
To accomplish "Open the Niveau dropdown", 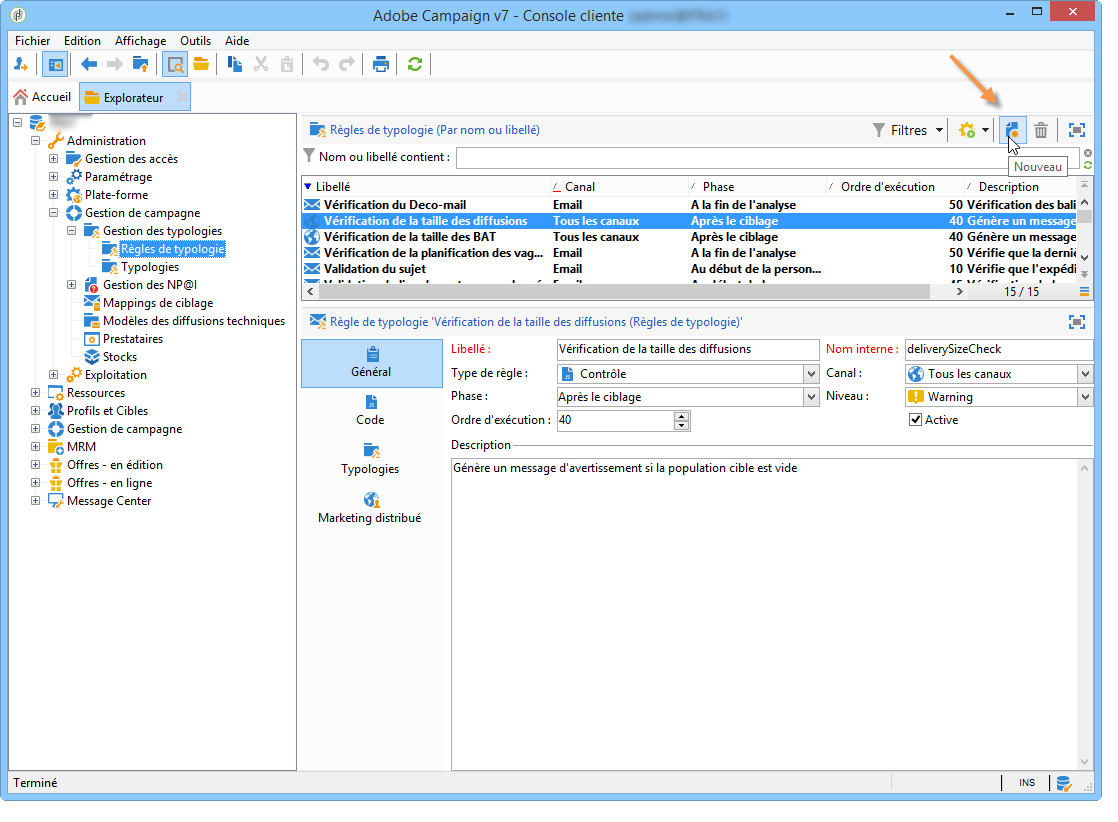I will (1084, 397).
